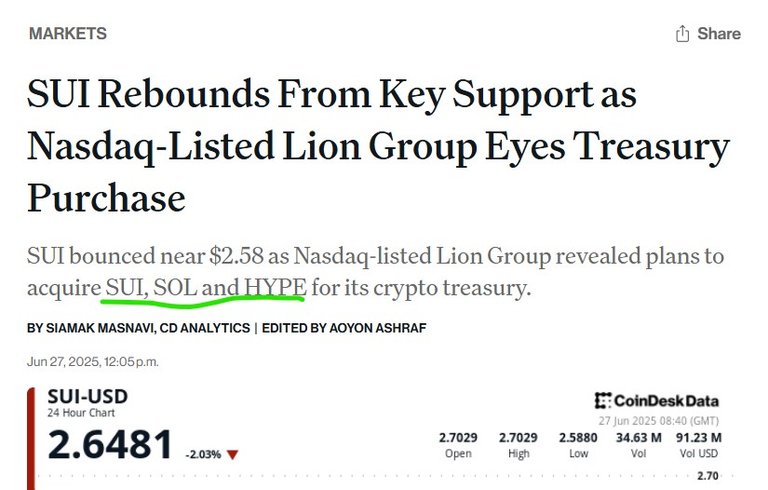This screenshot has width=768, height=490.
Task: Open the MARKETS category link
Action: tap(68, 34)
